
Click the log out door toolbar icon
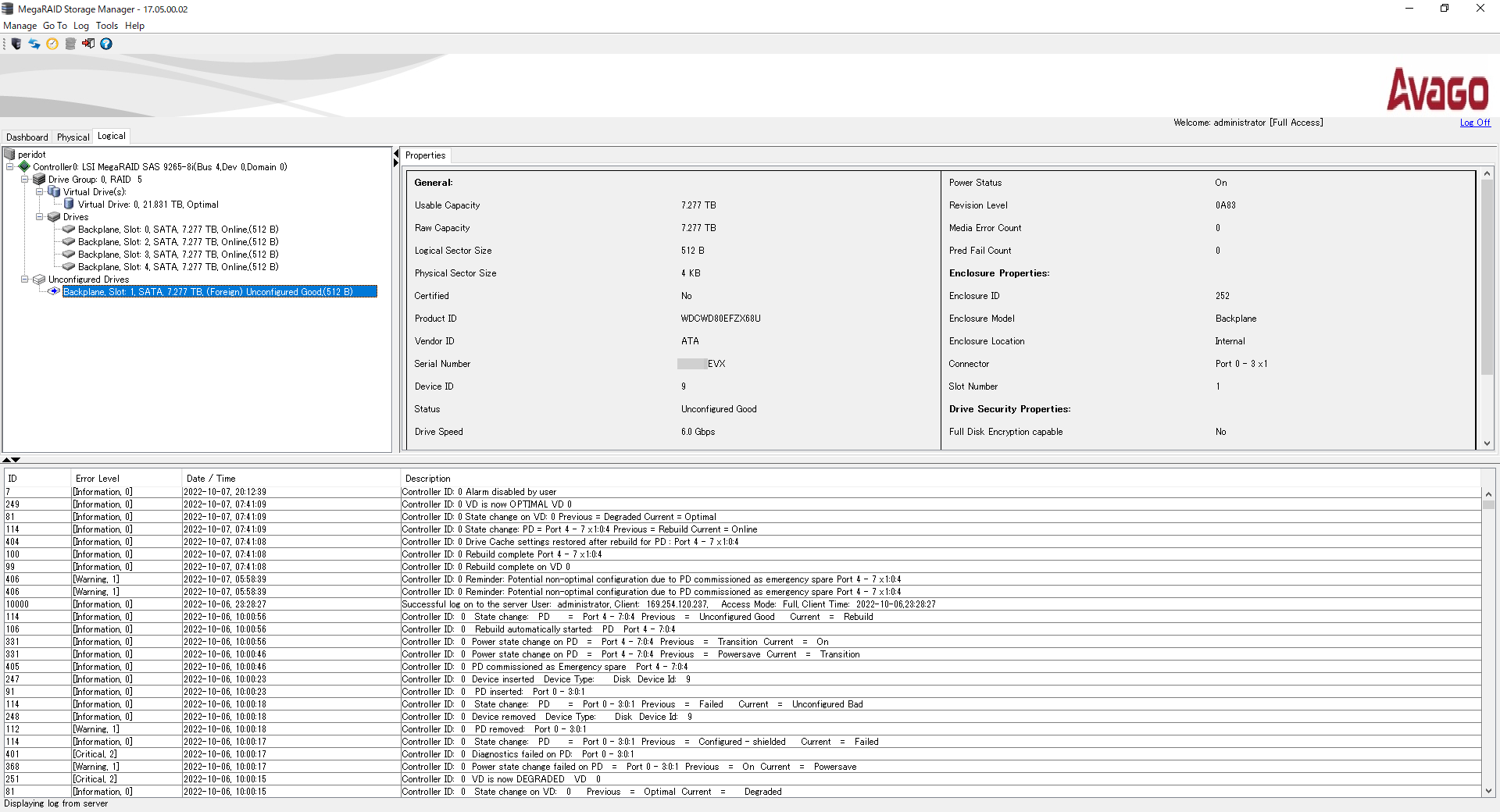[x=88, y=44]
